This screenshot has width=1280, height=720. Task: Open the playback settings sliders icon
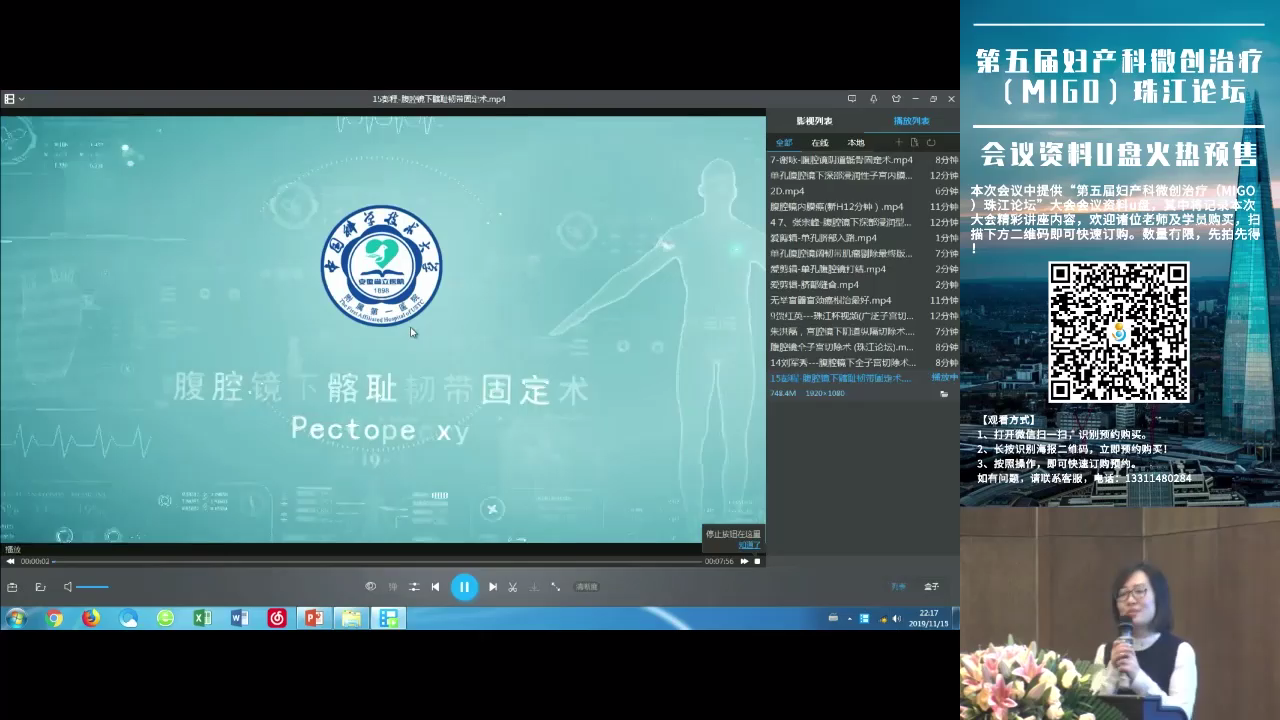coord(414,587)
